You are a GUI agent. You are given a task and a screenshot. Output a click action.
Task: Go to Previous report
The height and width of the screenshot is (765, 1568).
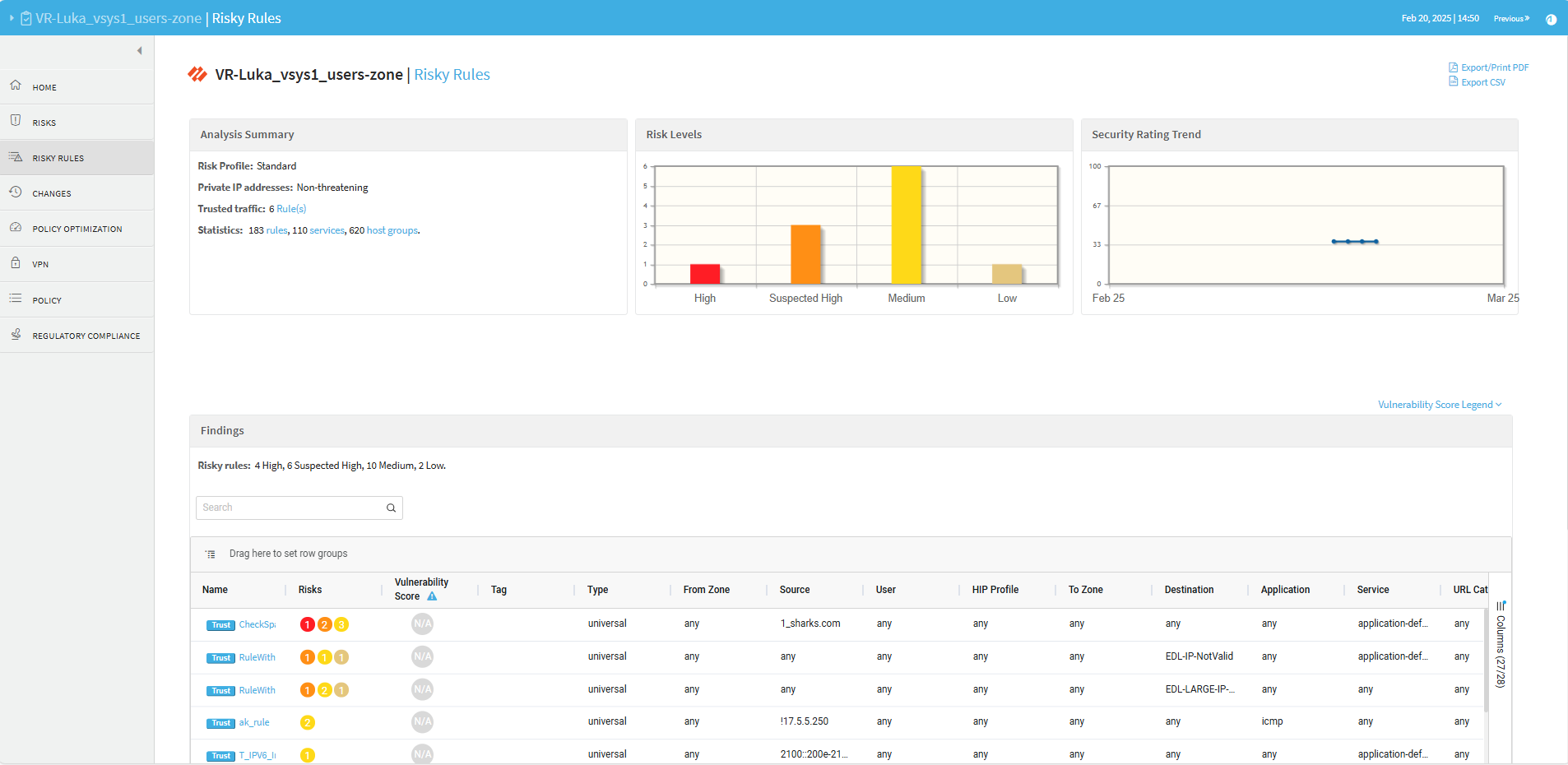(1510, 18)
